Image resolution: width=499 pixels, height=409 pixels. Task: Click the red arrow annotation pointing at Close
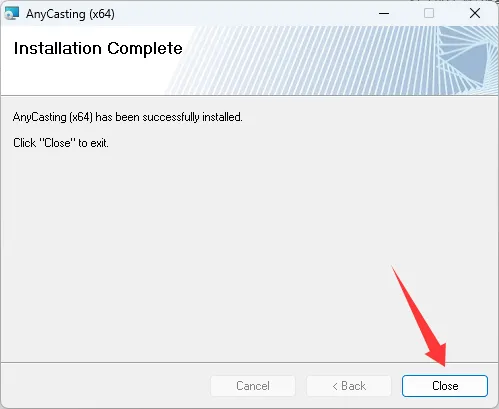click(420, 315)
